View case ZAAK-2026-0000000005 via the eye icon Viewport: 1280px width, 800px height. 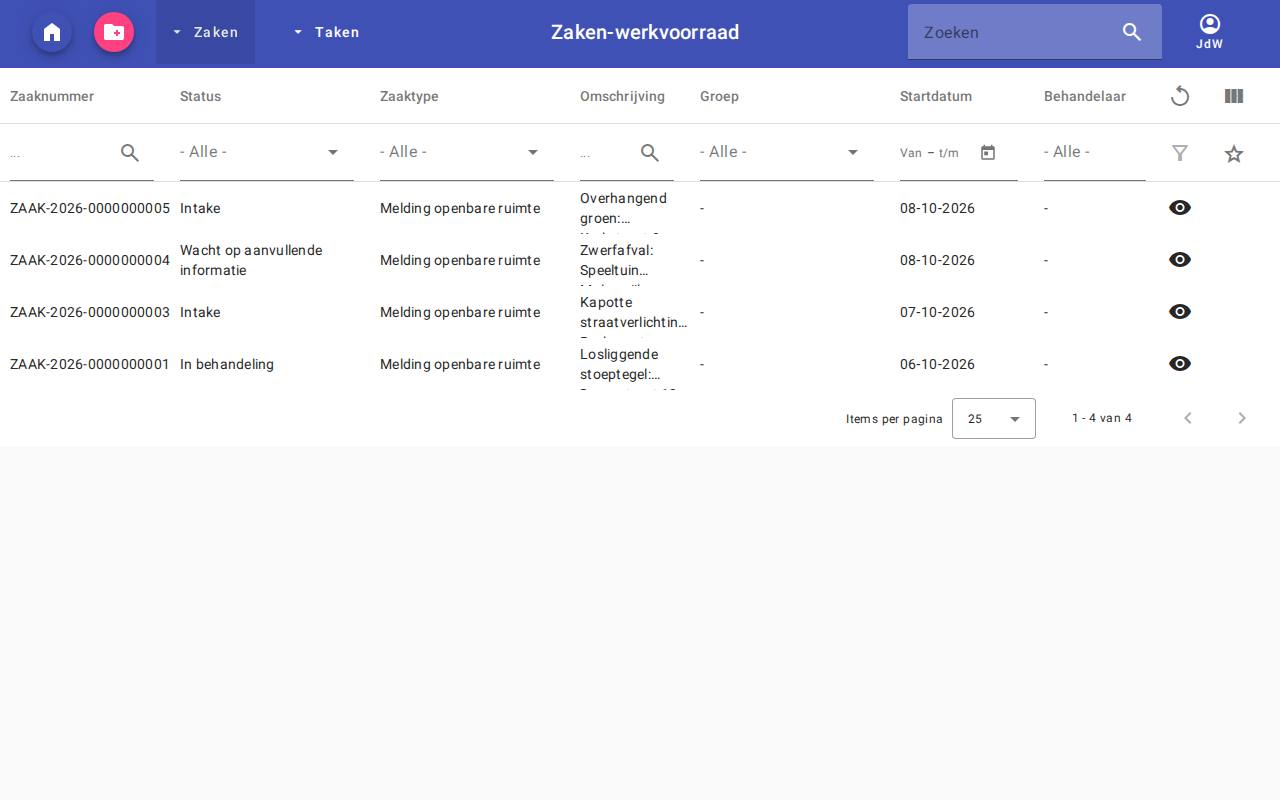1180,208
